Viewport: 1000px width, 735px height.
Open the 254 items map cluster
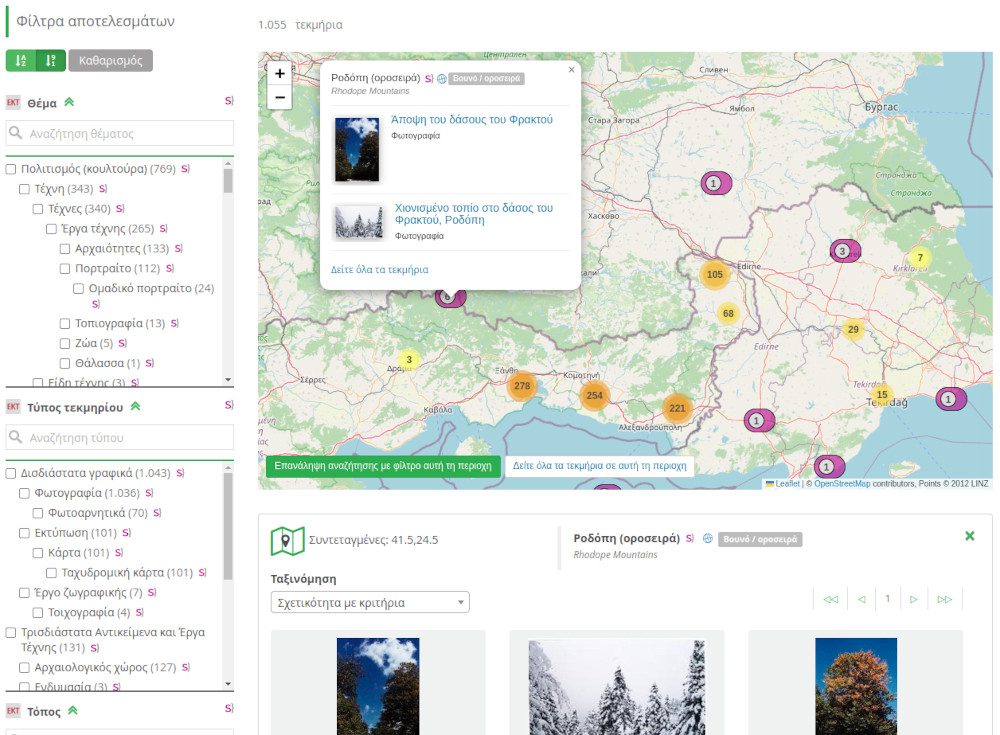click(x=595, y=396)
